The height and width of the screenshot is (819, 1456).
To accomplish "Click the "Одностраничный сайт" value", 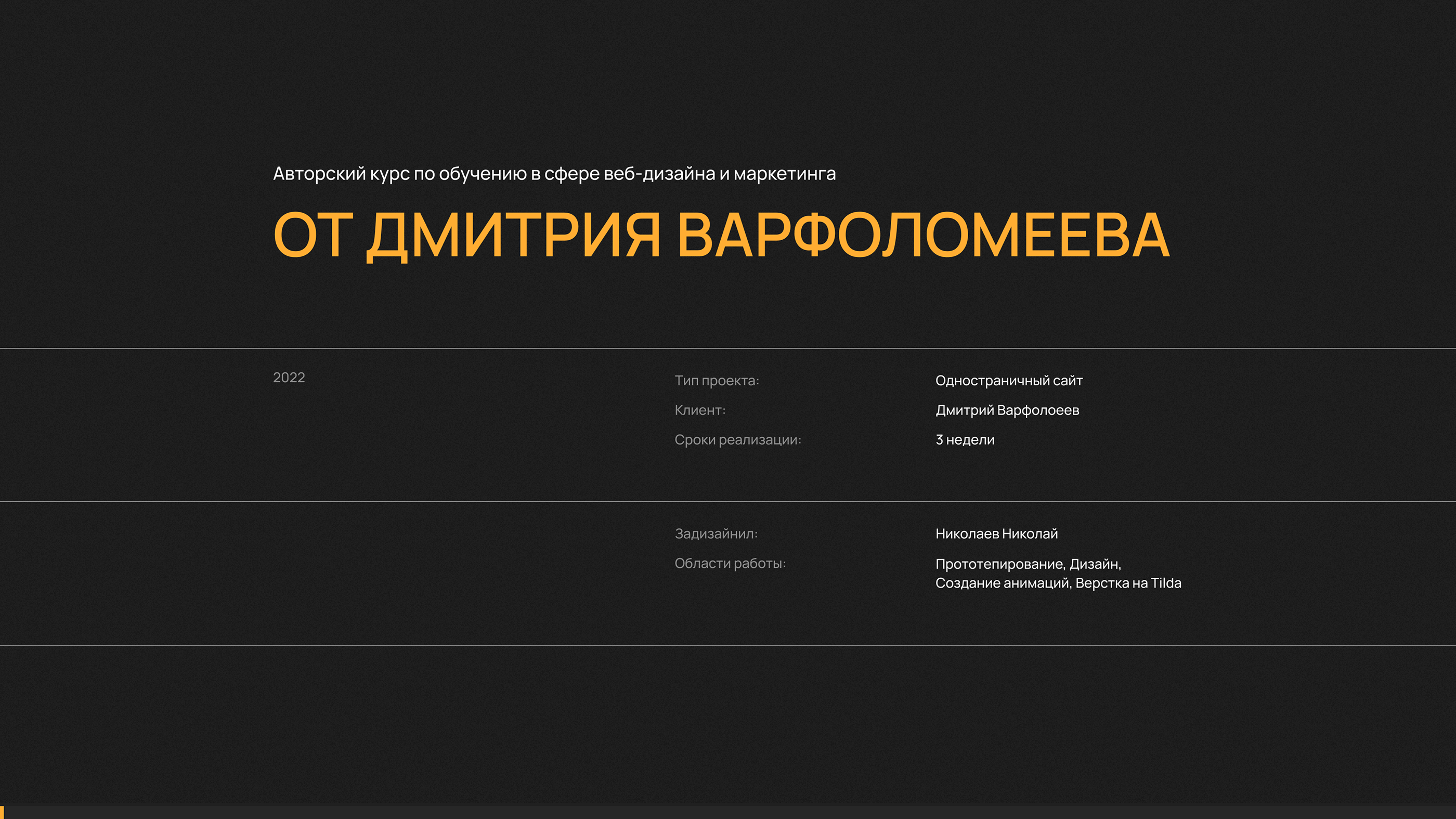I will pyautogui.click(x=1008, y=381).
